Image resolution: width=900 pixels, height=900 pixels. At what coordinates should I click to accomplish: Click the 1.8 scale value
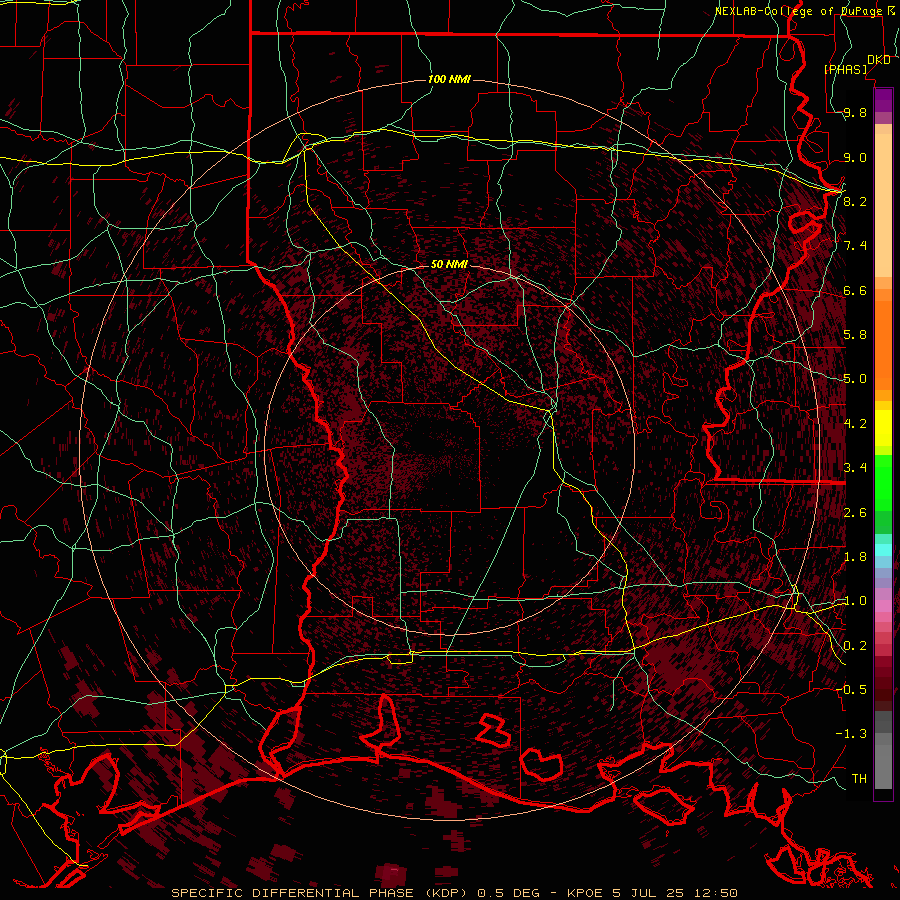coord(855,557)
